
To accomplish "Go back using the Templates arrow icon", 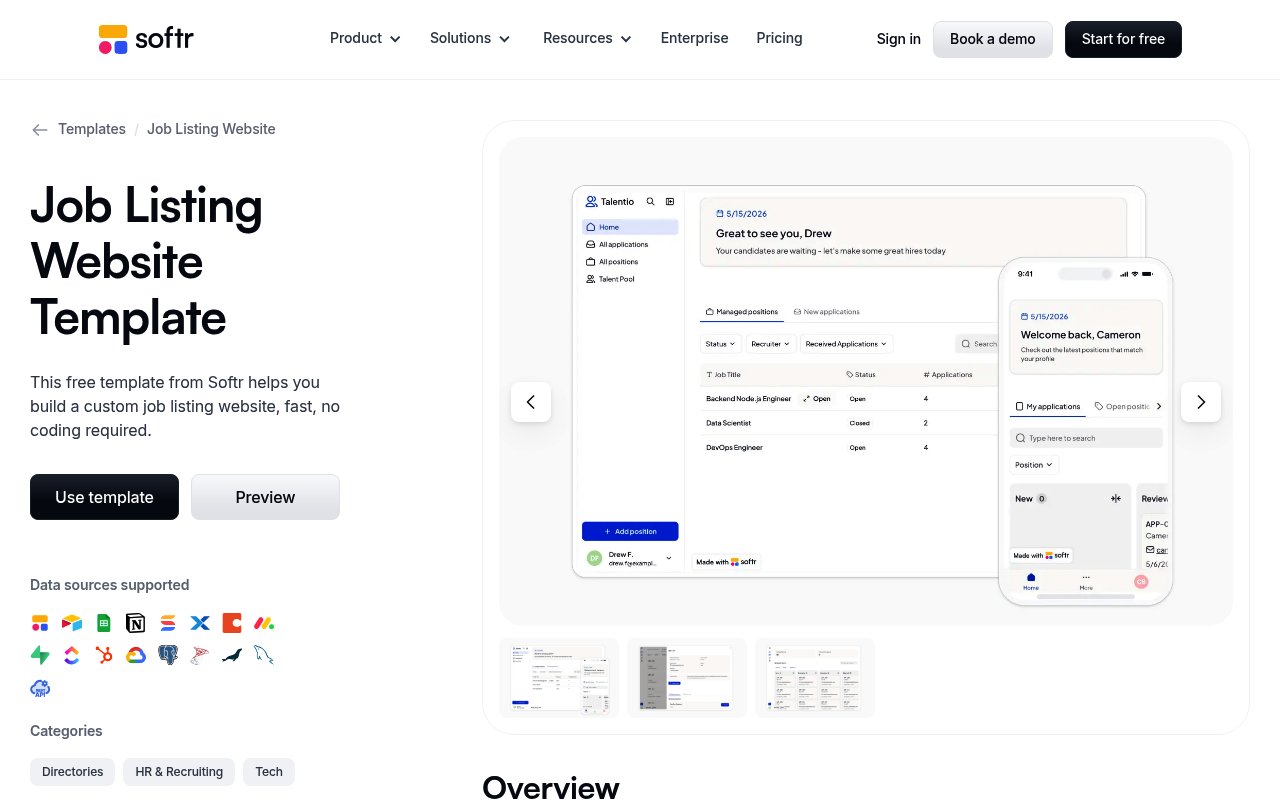I will point(40,129).
